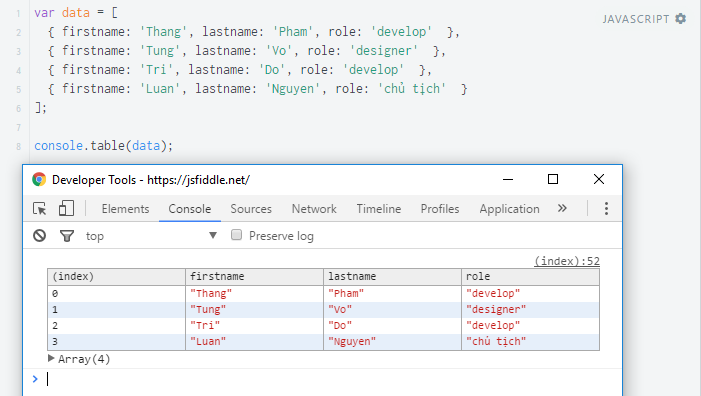The image size is (701, 396).
Task: Select the "designer" table cell
Action: [531, 310]
